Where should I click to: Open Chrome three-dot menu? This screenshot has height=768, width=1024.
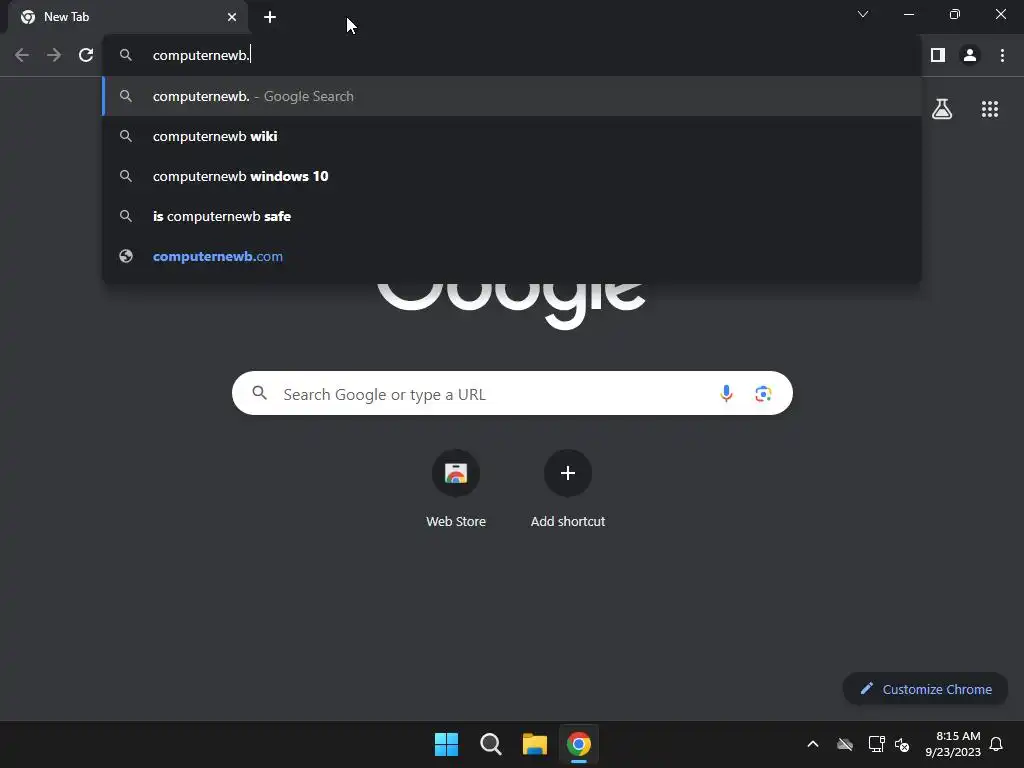click(1002, 55)
